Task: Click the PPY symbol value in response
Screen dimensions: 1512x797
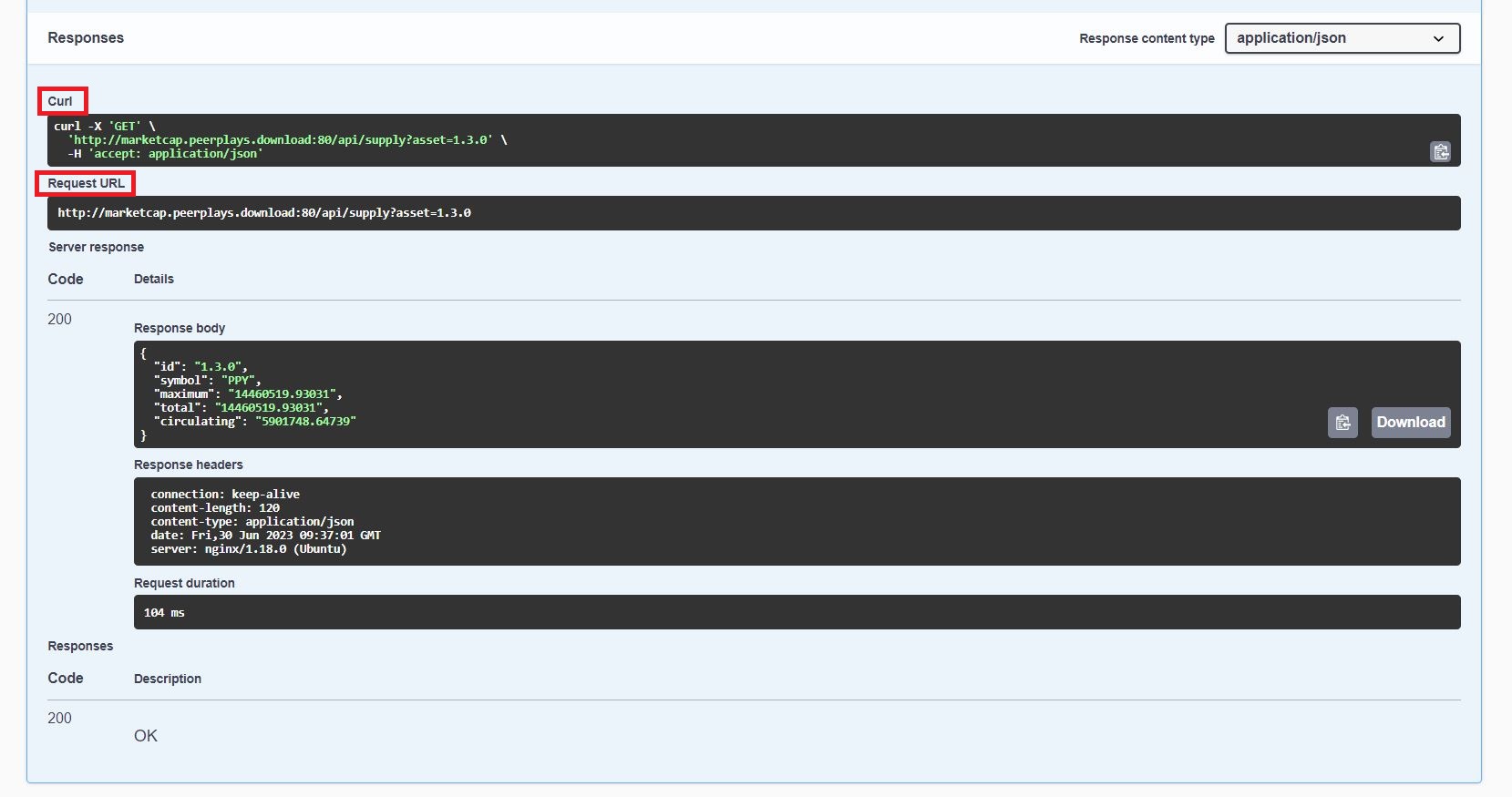Action: pyautogui.click(x=241, y=381)
